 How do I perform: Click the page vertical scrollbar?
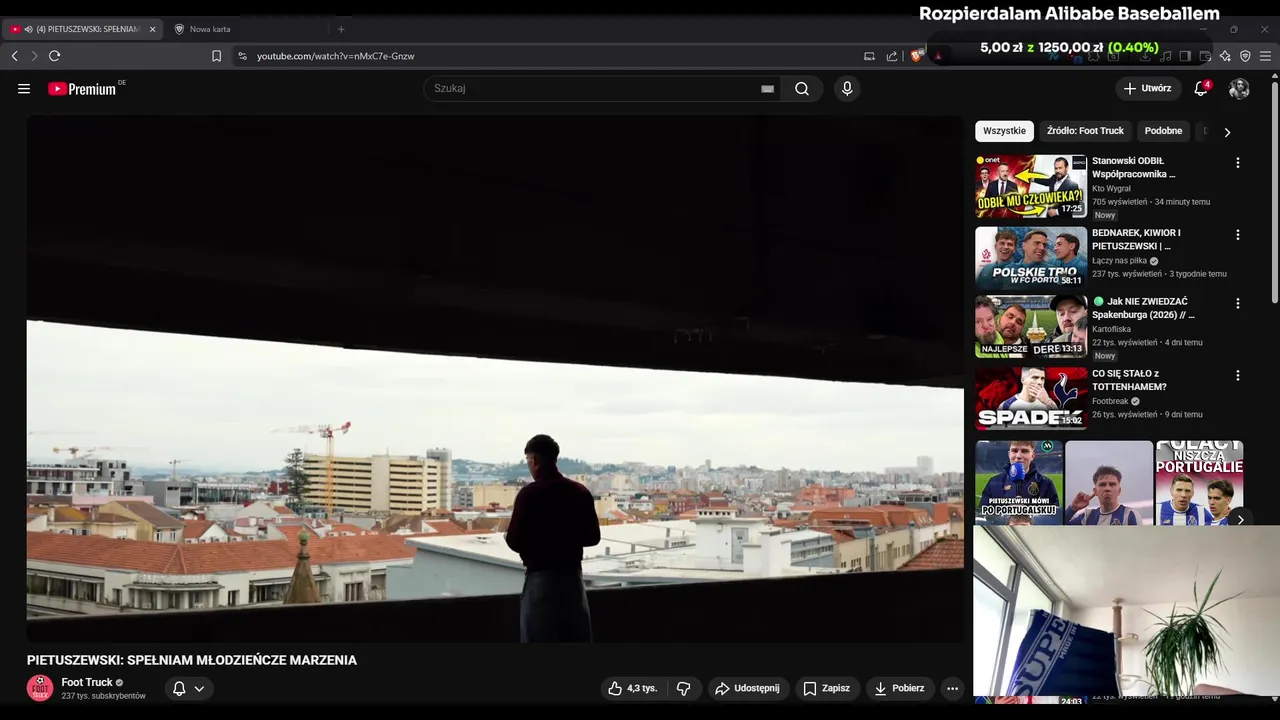tap(1275, 190)
